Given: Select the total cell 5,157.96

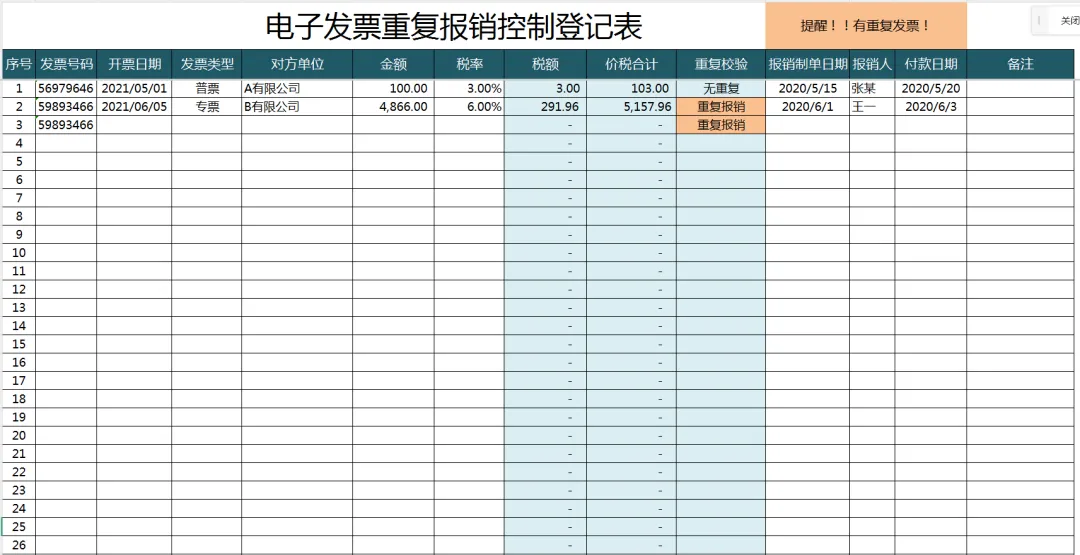Looking at the screenshot, I should [632, 107].
